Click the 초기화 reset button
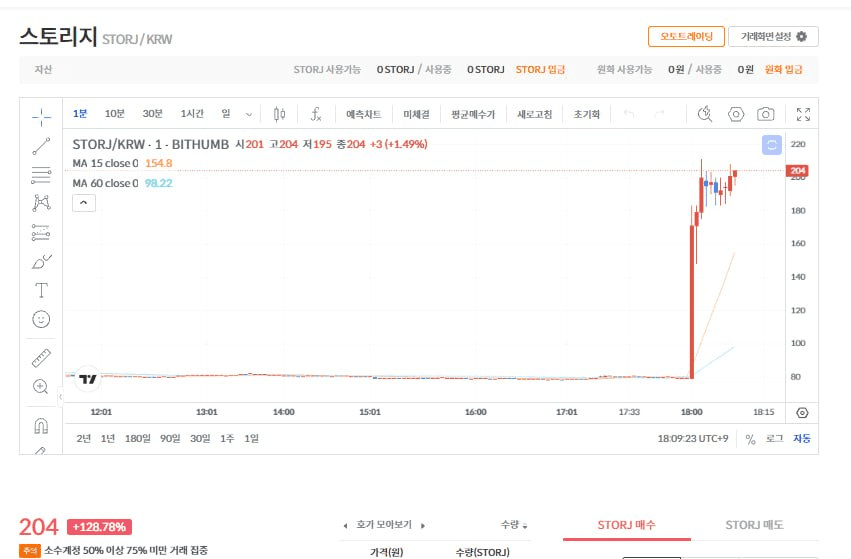851x559 pixels. (x=587, y=114)
